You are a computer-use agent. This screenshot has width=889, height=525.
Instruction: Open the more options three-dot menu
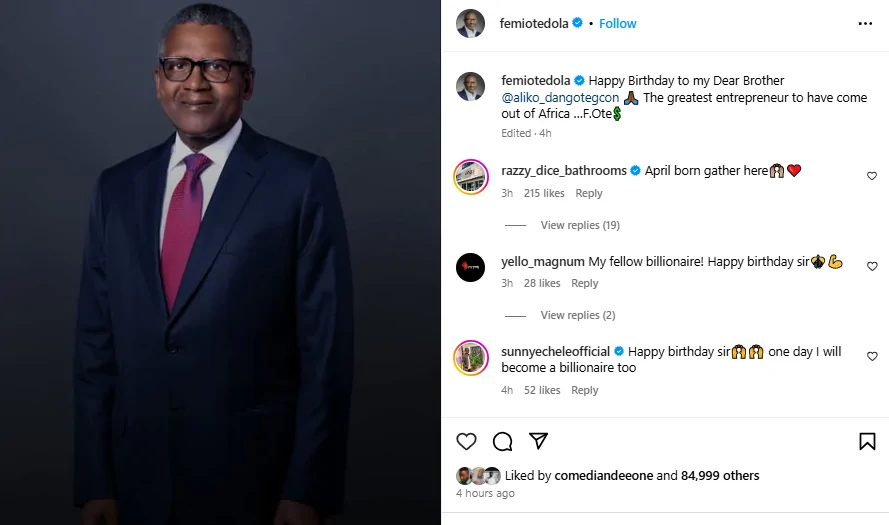coord(865,23)
